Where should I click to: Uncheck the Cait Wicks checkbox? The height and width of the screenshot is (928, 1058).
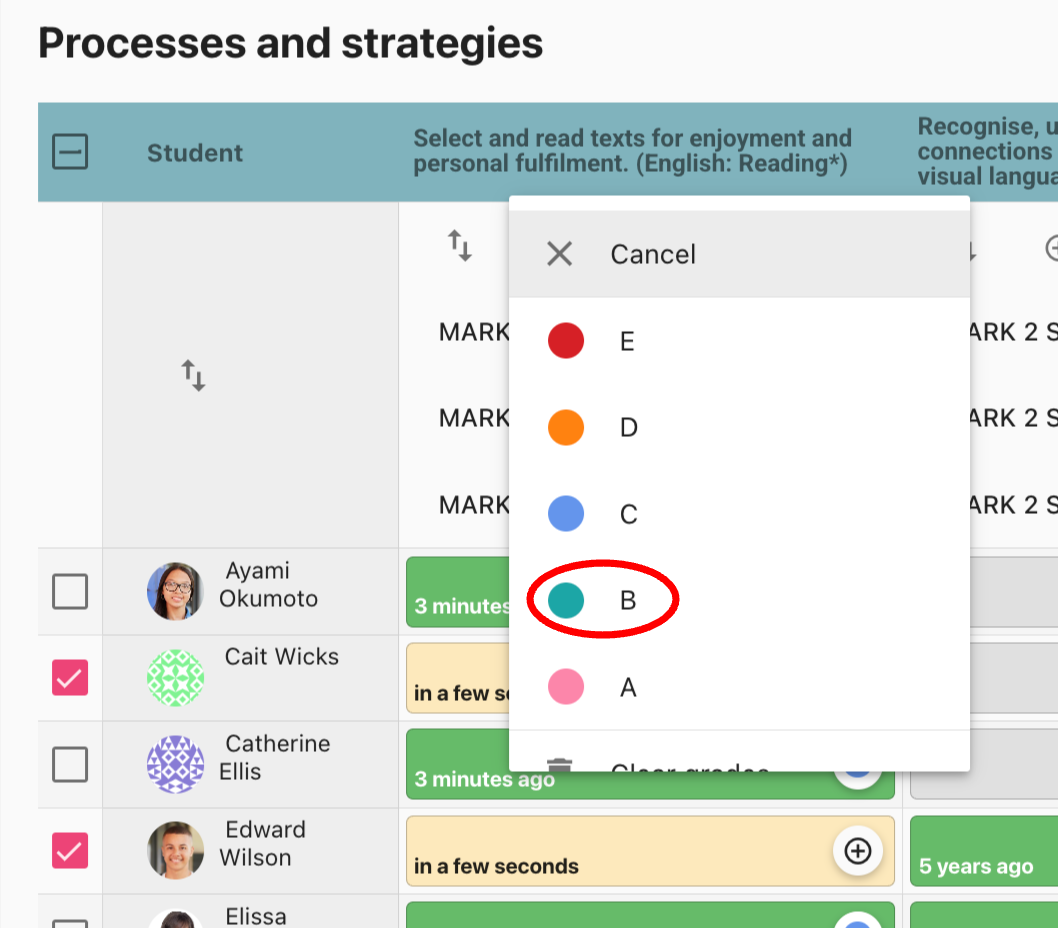point(70,678)
